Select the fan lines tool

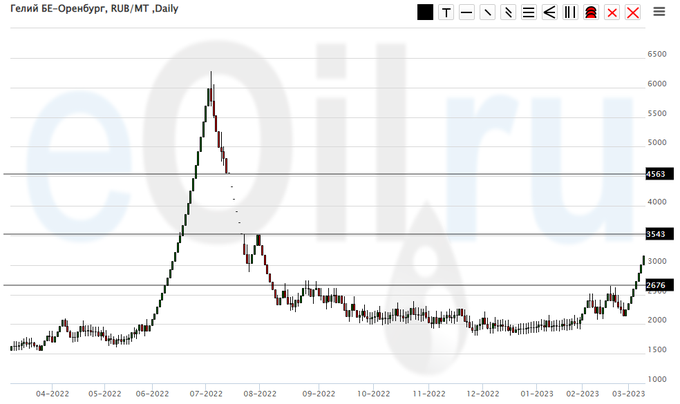[x=549, y=13]
